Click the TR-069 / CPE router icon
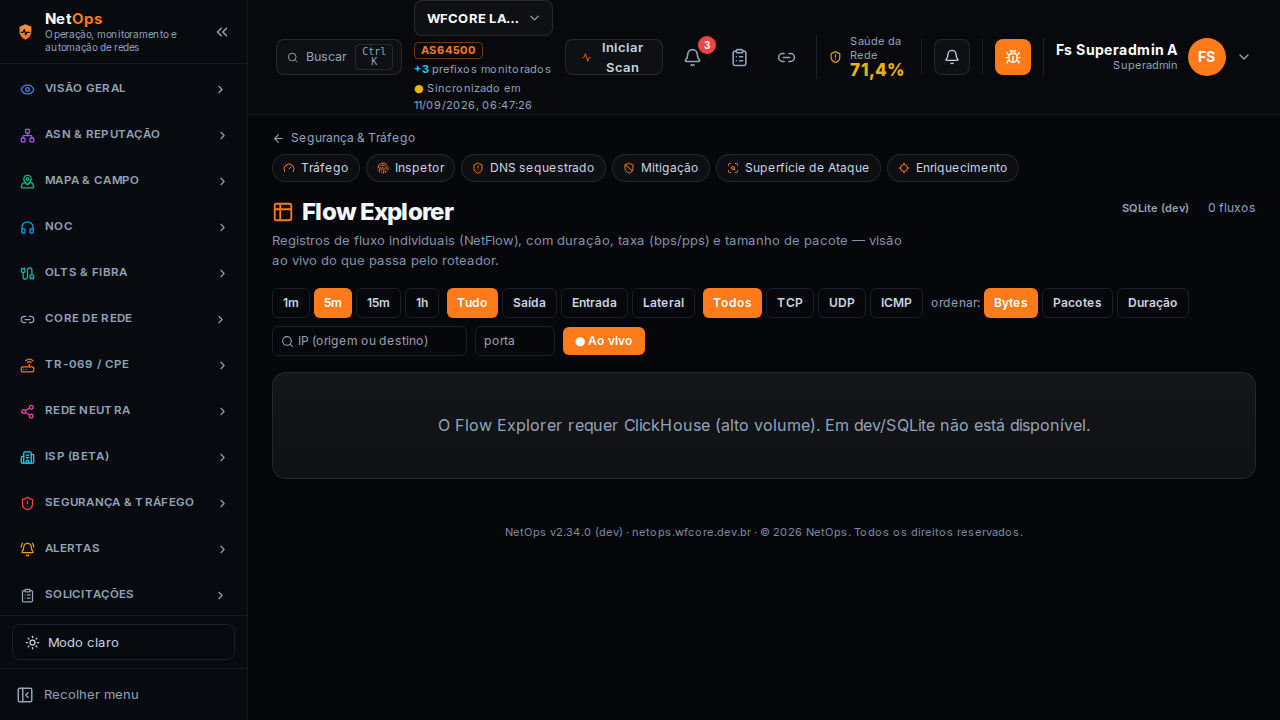 (28, 365)
